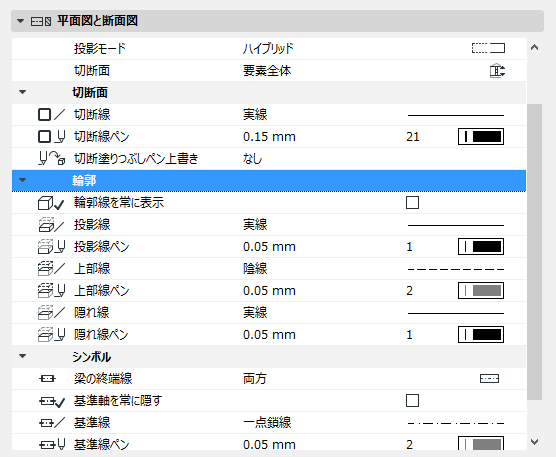Click pen number 1 in 隠れ線ペン
Screen dimensions: 556x457
click(410, 335)
